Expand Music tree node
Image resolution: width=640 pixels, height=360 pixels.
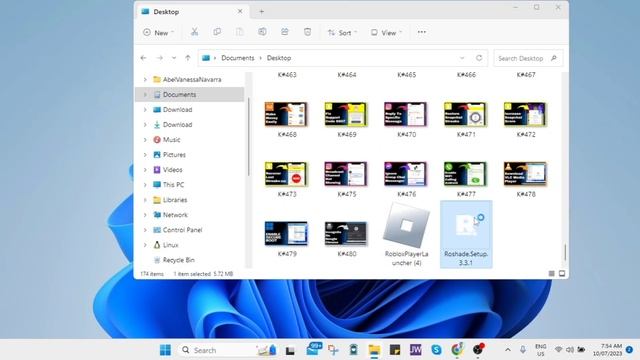pos(145,140)
